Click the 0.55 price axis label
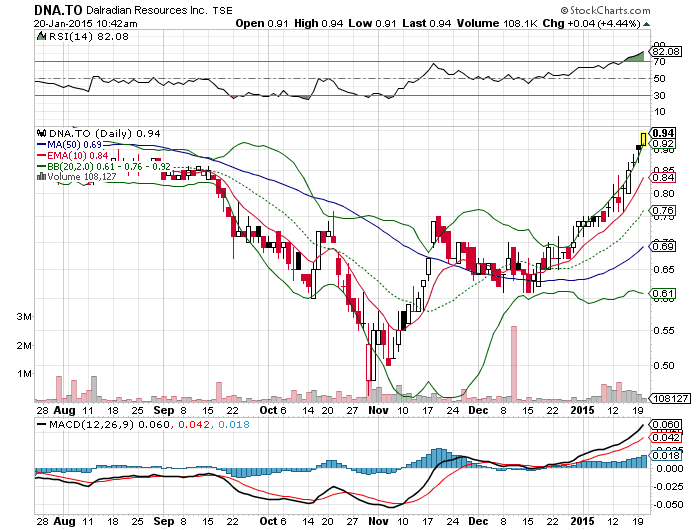 click(663, 331)
